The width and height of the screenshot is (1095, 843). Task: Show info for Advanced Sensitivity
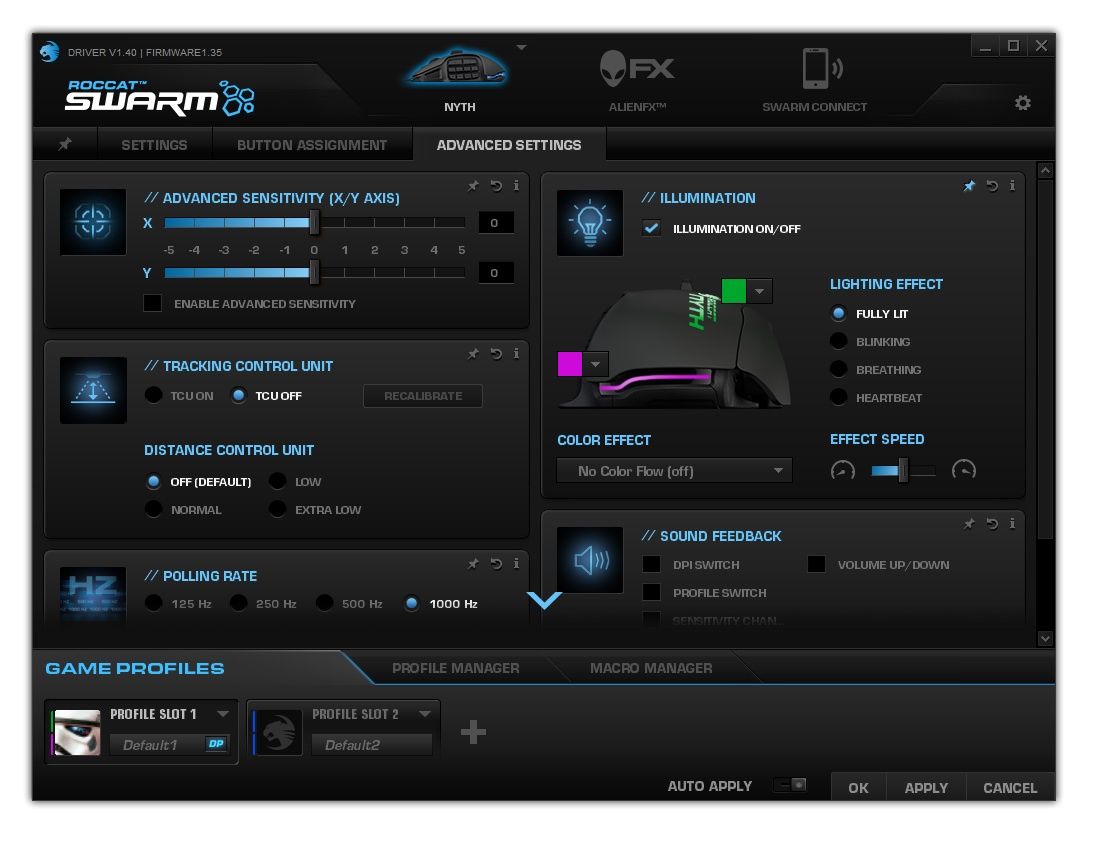click(x=516, y=185)
